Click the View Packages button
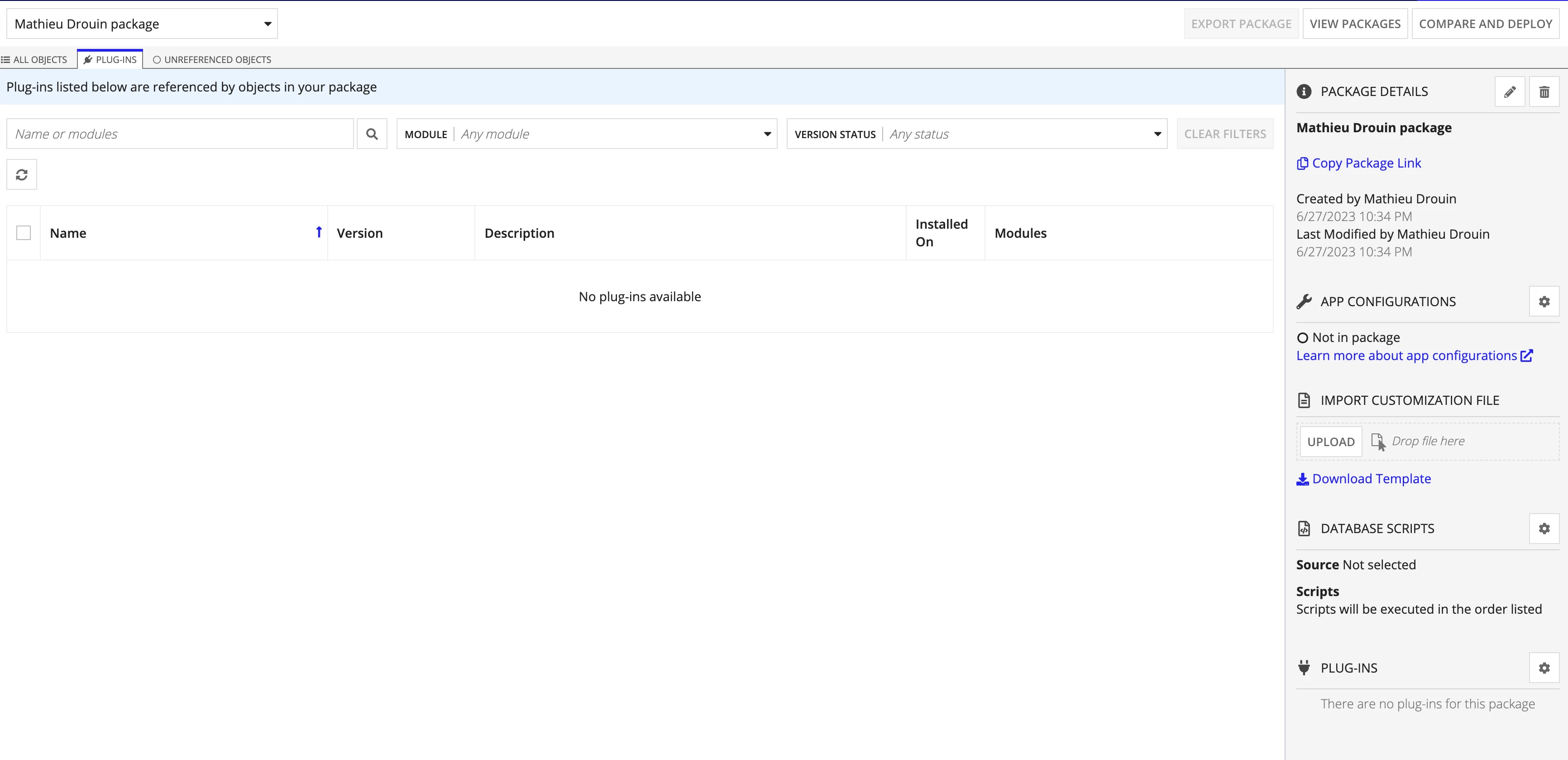 tap(1355, 24)
